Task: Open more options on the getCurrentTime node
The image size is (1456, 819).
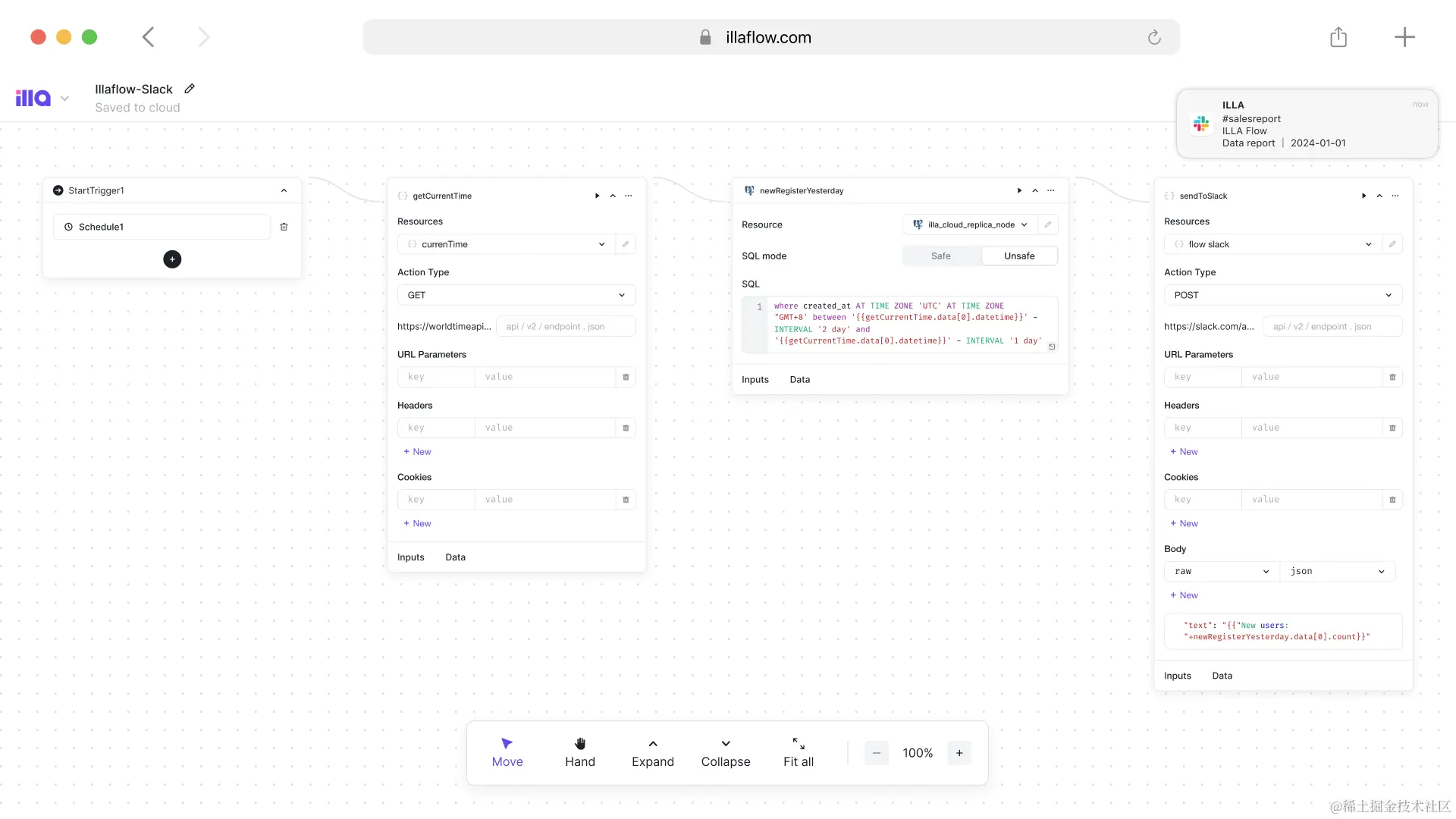Action: click(x=629, y=196)
